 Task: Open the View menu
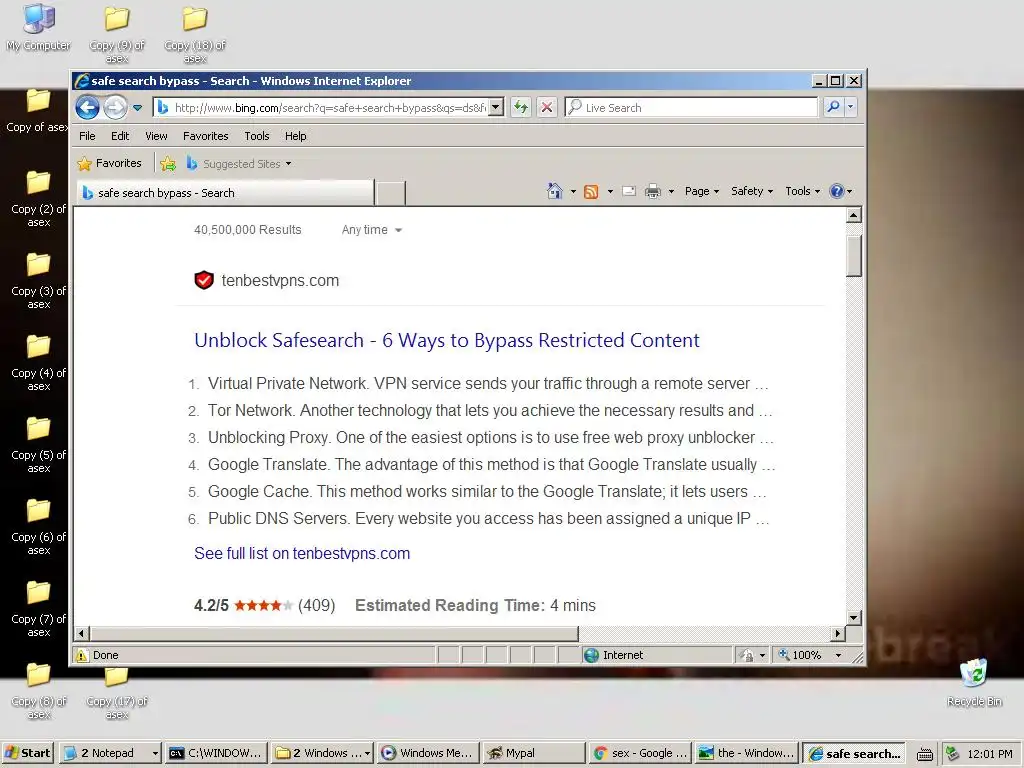(156, 136)
